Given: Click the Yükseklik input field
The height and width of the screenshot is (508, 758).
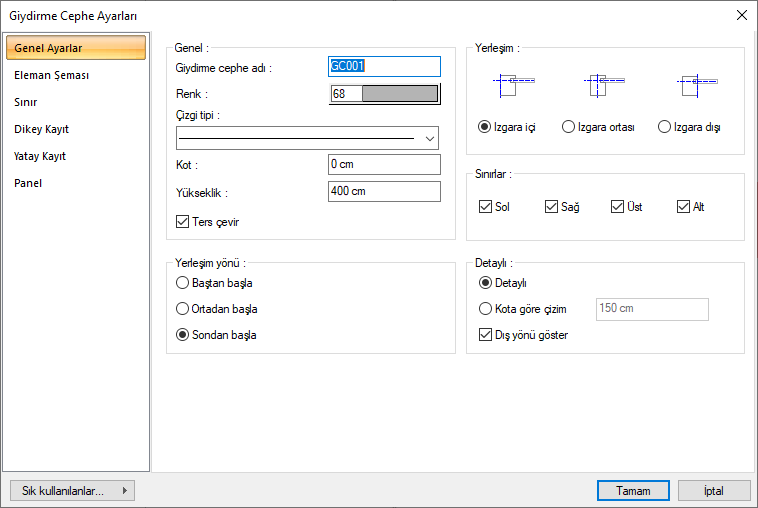Looking at the screenshot, I should pos(384,191).
